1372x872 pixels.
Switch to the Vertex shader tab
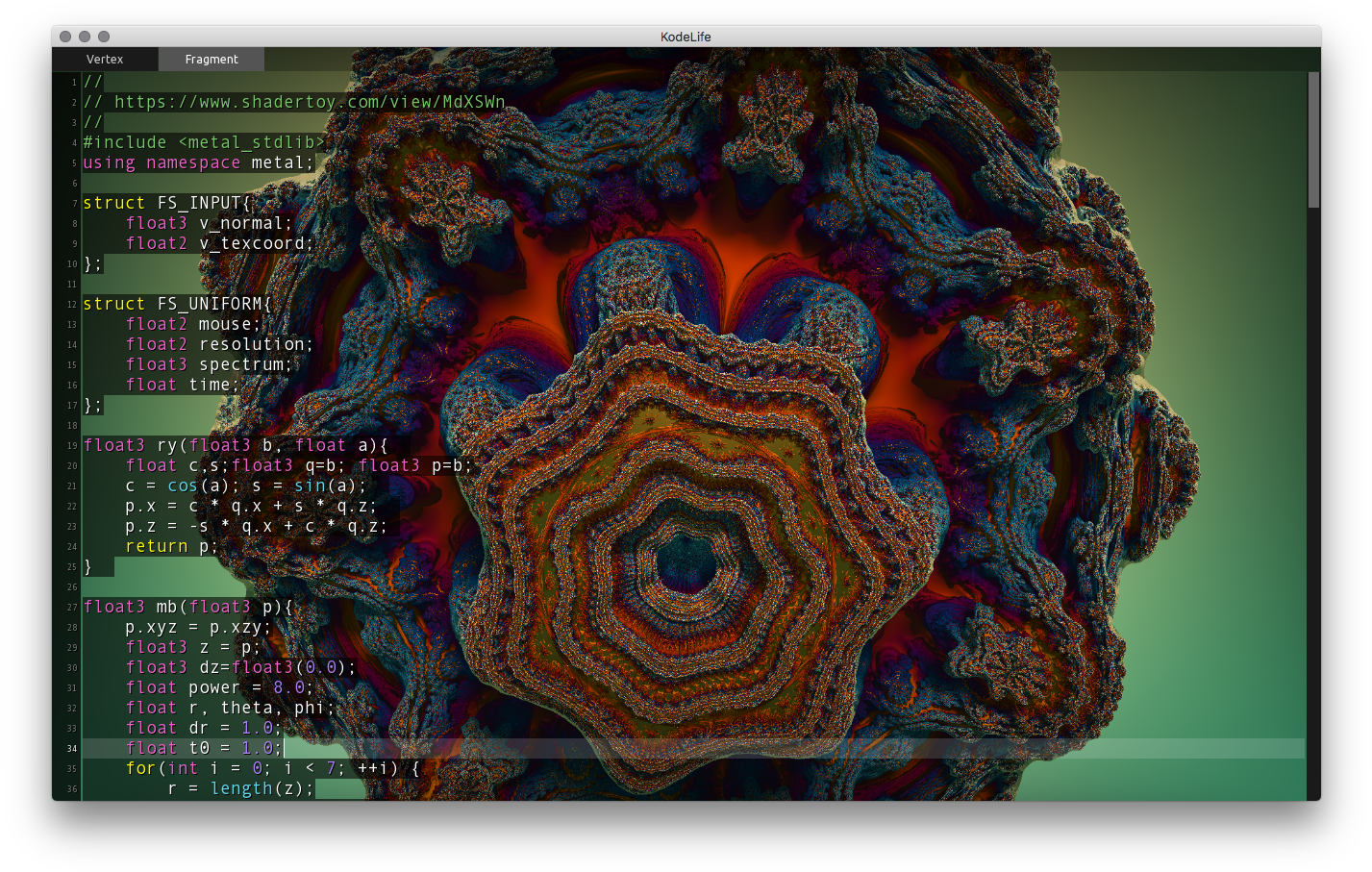(x=106, y=59)
